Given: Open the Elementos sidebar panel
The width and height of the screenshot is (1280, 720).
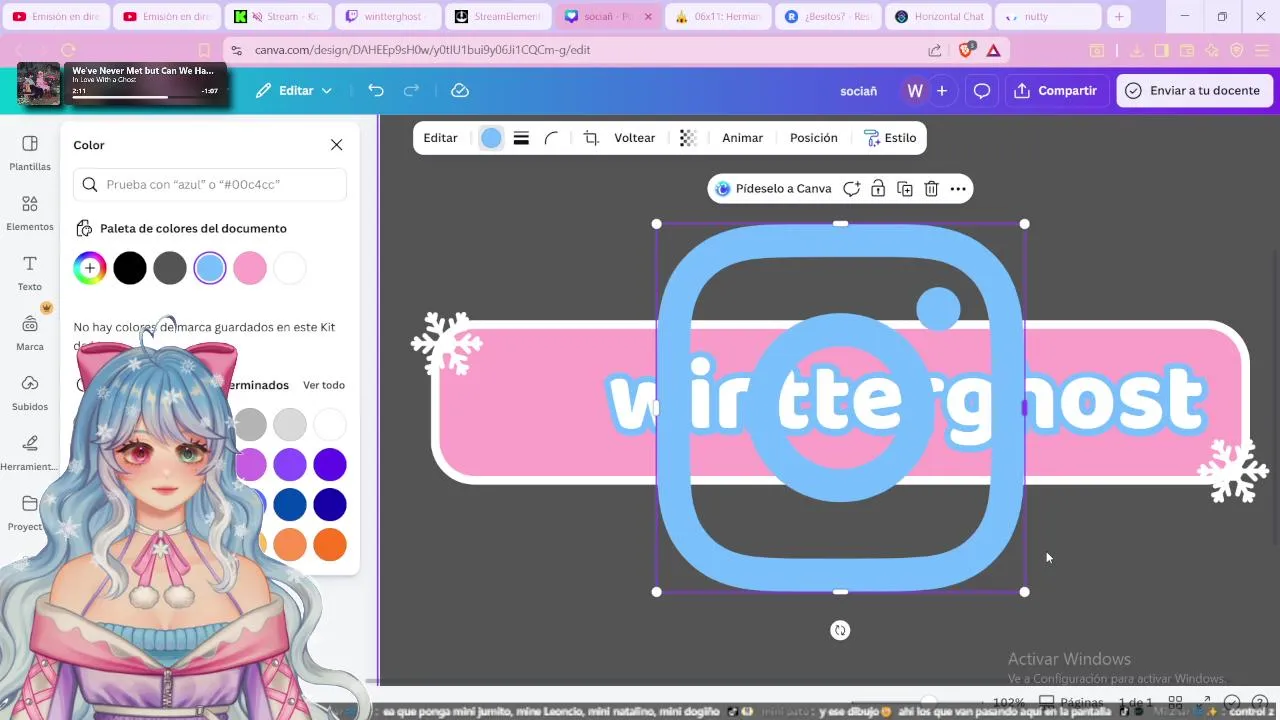Looking at the screenshot, I should 30,213.
